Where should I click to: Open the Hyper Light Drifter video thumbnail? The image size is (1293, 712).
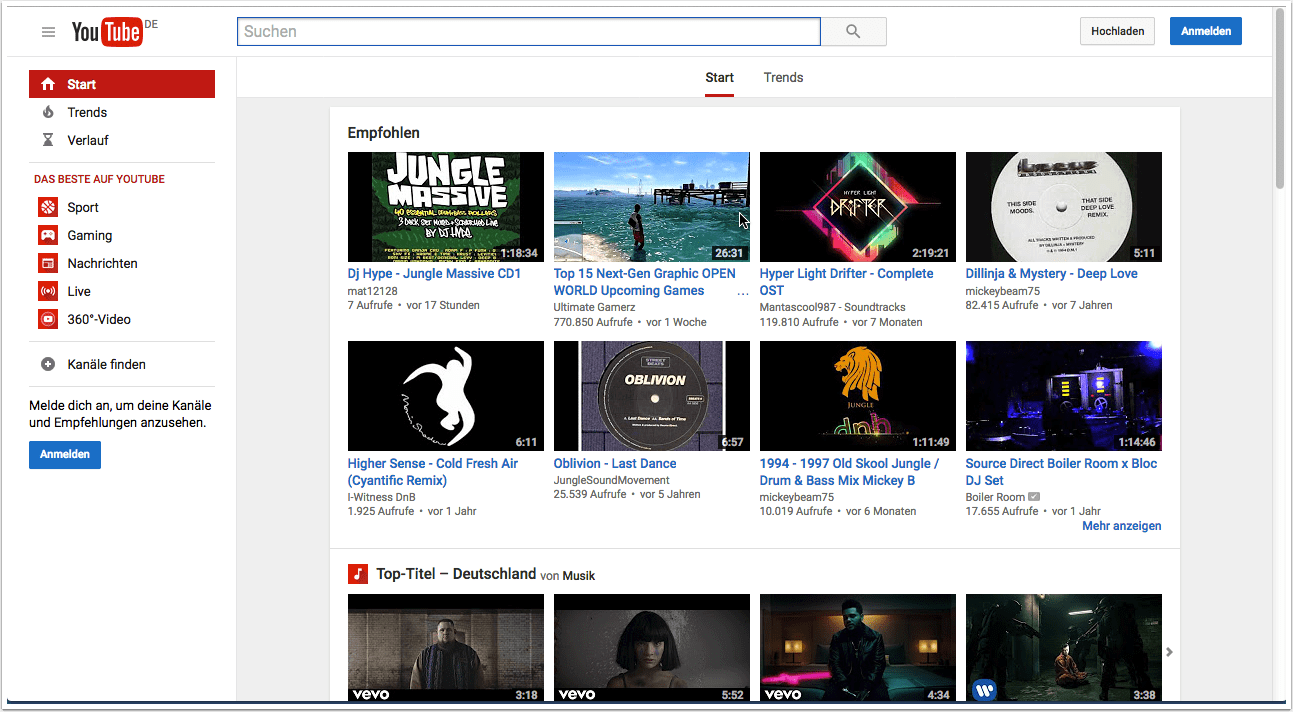857,207
